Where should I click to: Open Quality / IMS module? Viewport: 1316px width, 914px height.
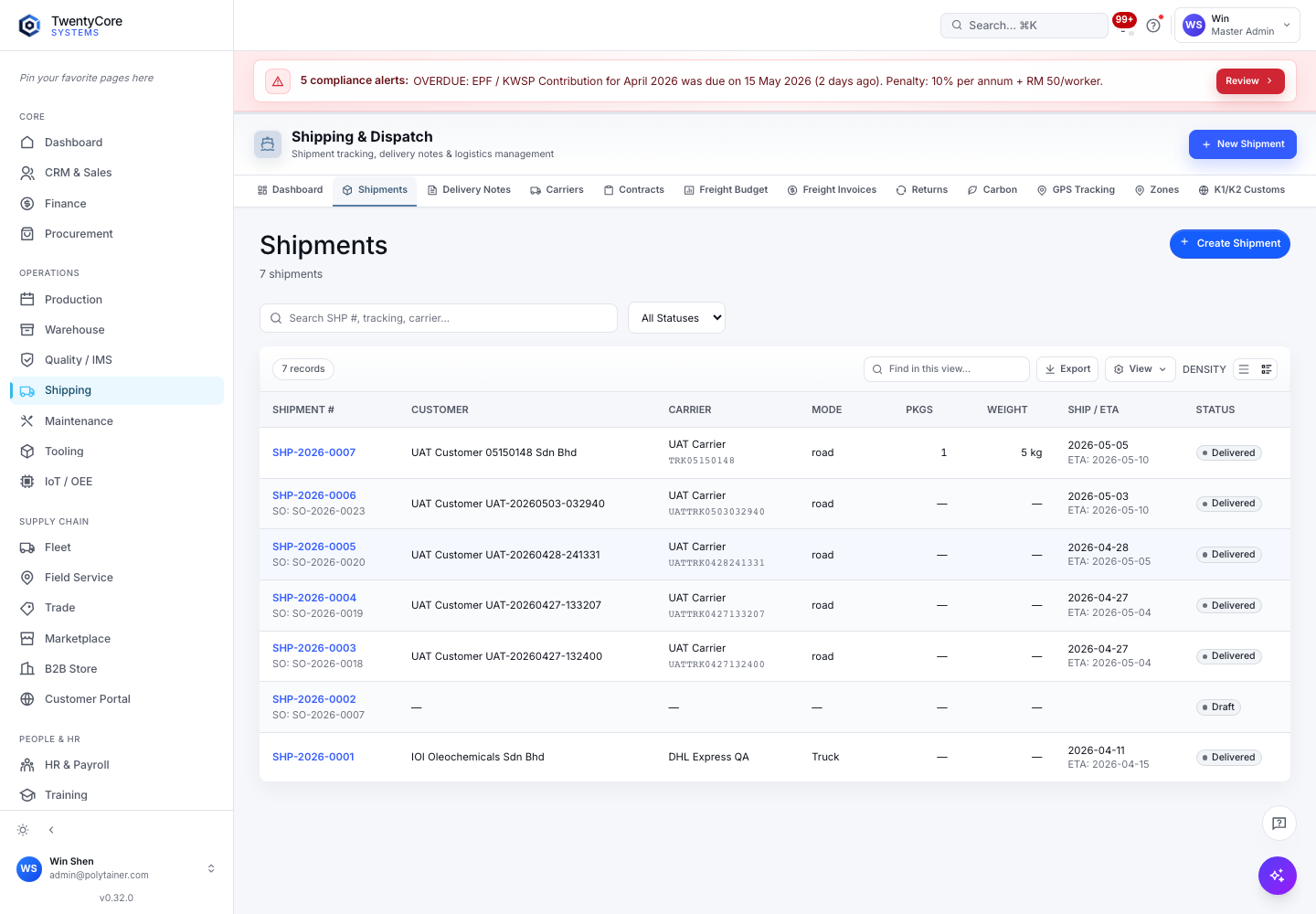pos(117,360)
